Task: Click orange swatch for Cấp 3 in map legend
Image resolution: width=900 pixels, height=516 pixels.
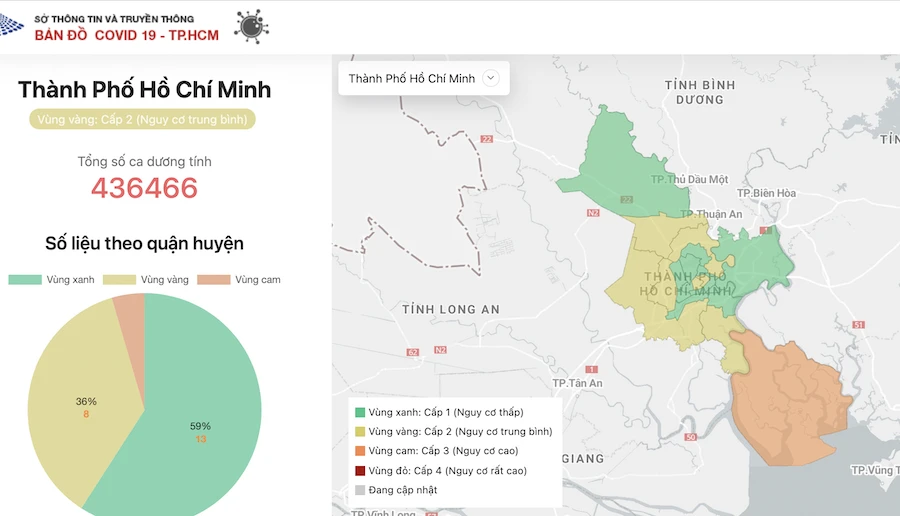Action: [x=360, y=451]
